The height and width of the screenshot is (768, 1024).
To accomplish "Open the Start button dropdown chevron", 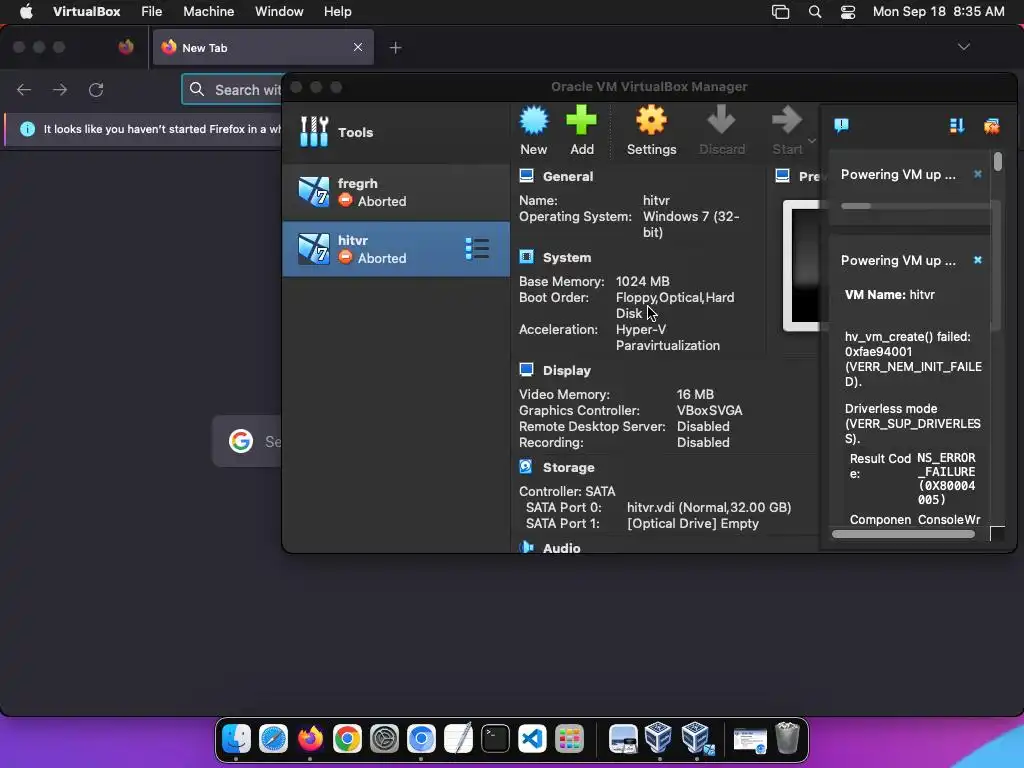I will point(812,140).
